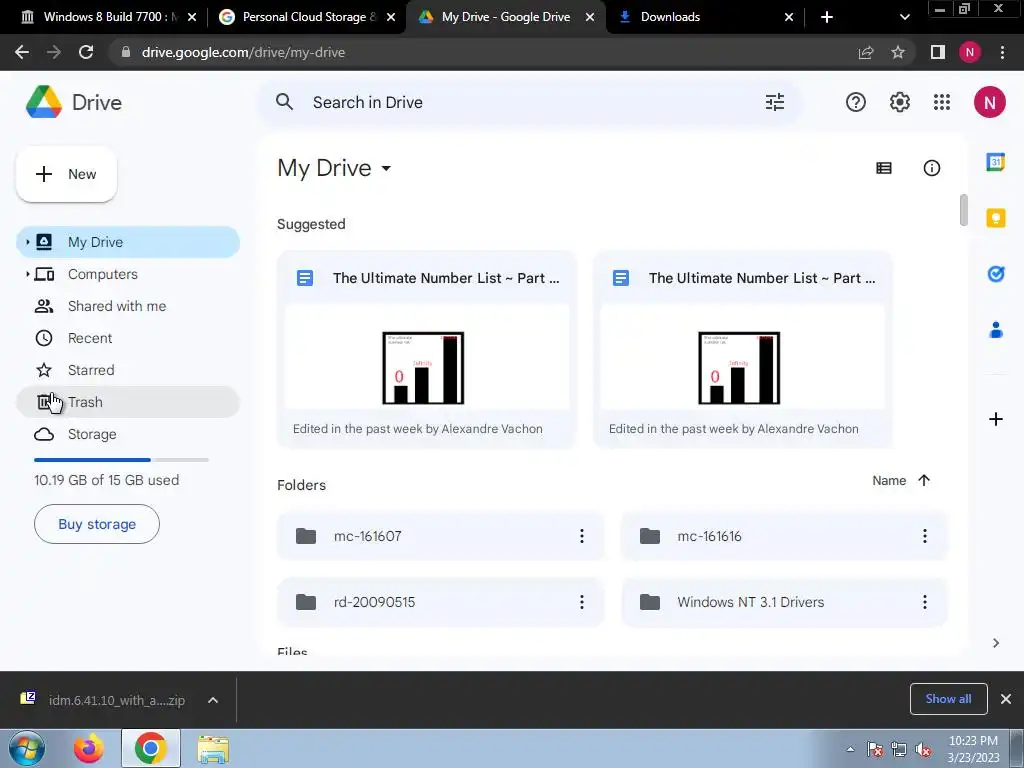Click the search magnifier icon in Drive
This screenshot has width=1024, height=768.
(284, 102)
